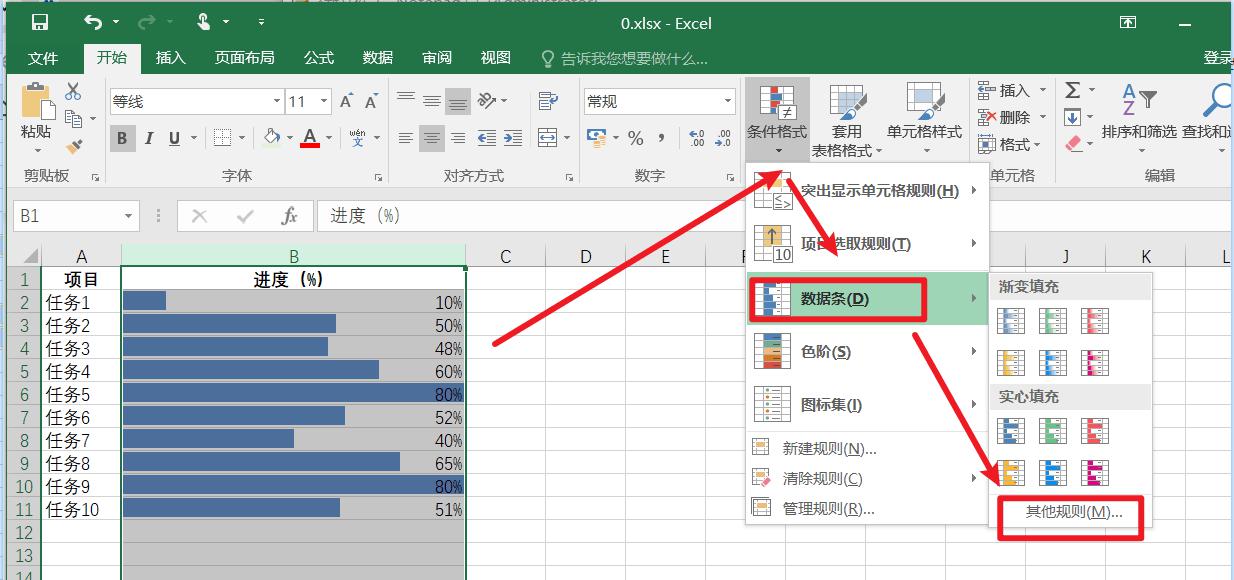This screenshot has height=580, width=1234.
Task: Toggle right text alignment
Action: click(458, 138)
